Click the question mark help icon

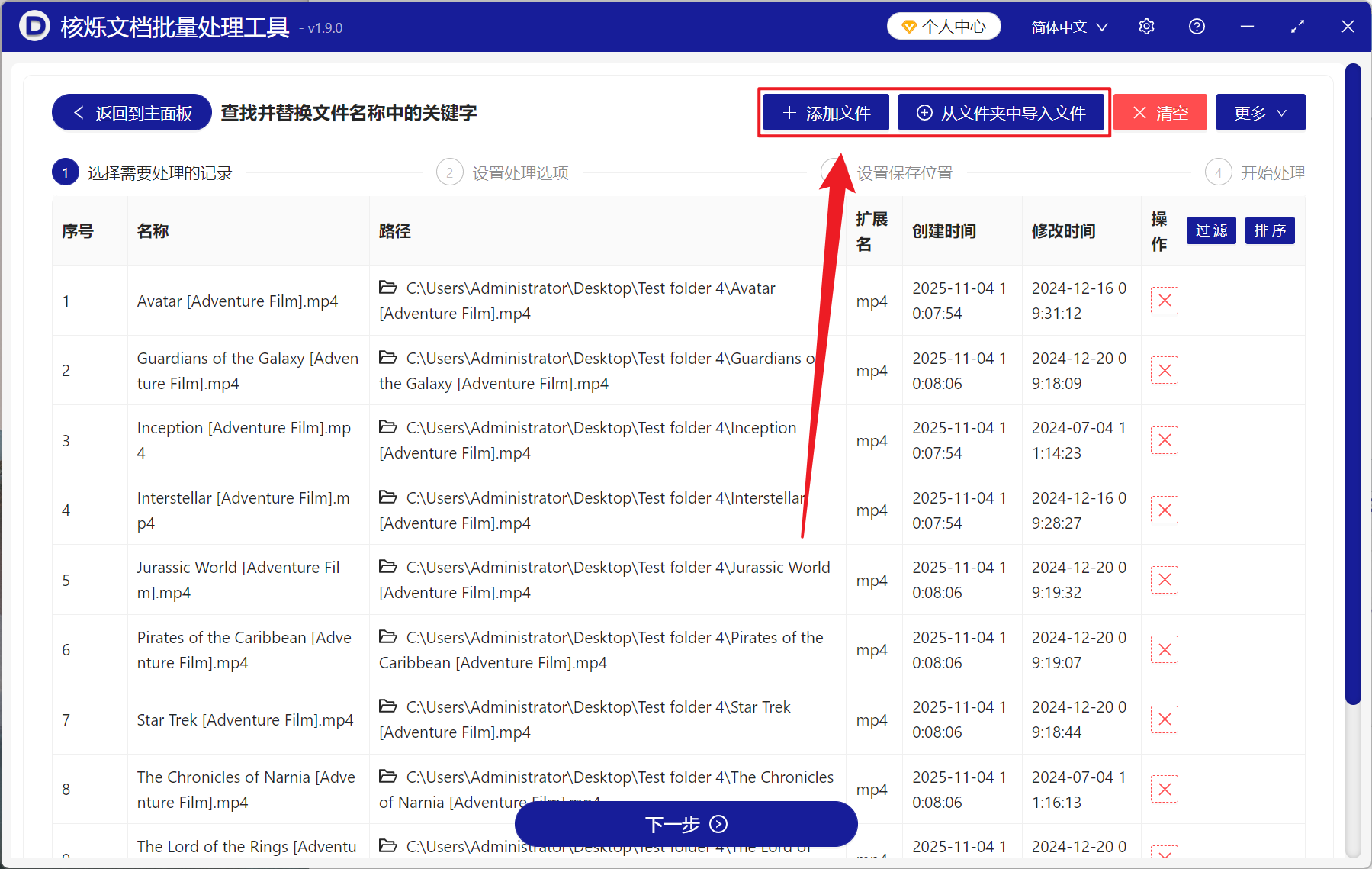tap(1196, 26)
